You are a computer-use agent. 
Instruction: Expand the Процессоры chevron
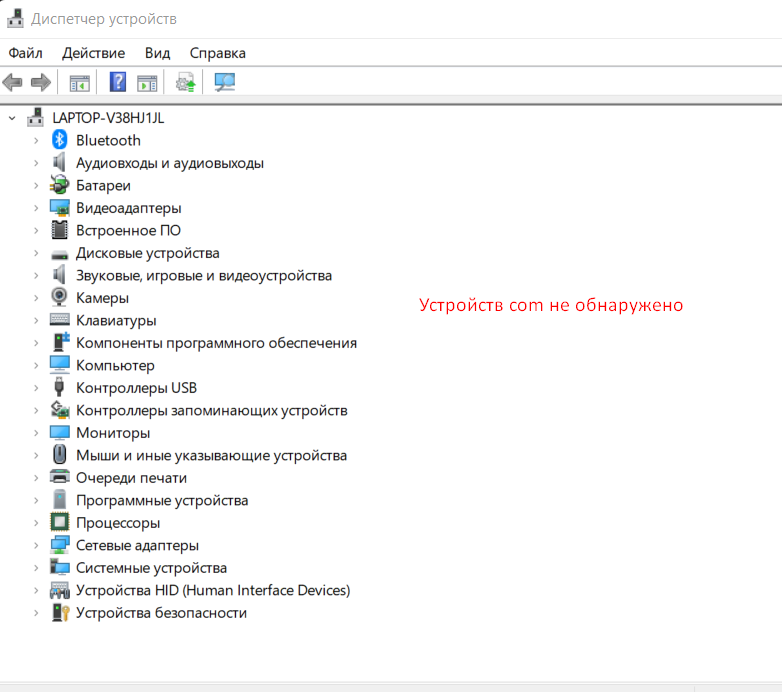36,523
